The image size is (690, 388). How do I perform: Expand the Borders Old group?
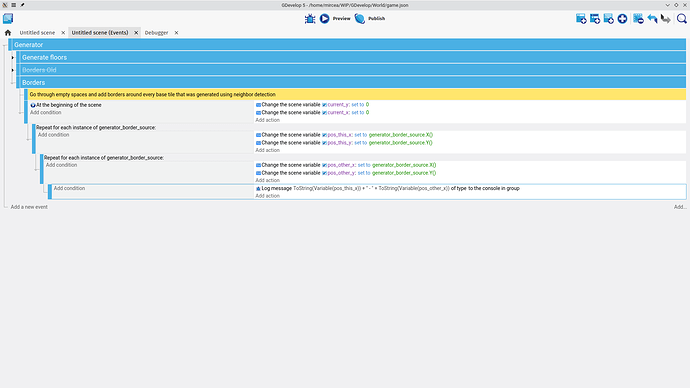tap(13, 70)
